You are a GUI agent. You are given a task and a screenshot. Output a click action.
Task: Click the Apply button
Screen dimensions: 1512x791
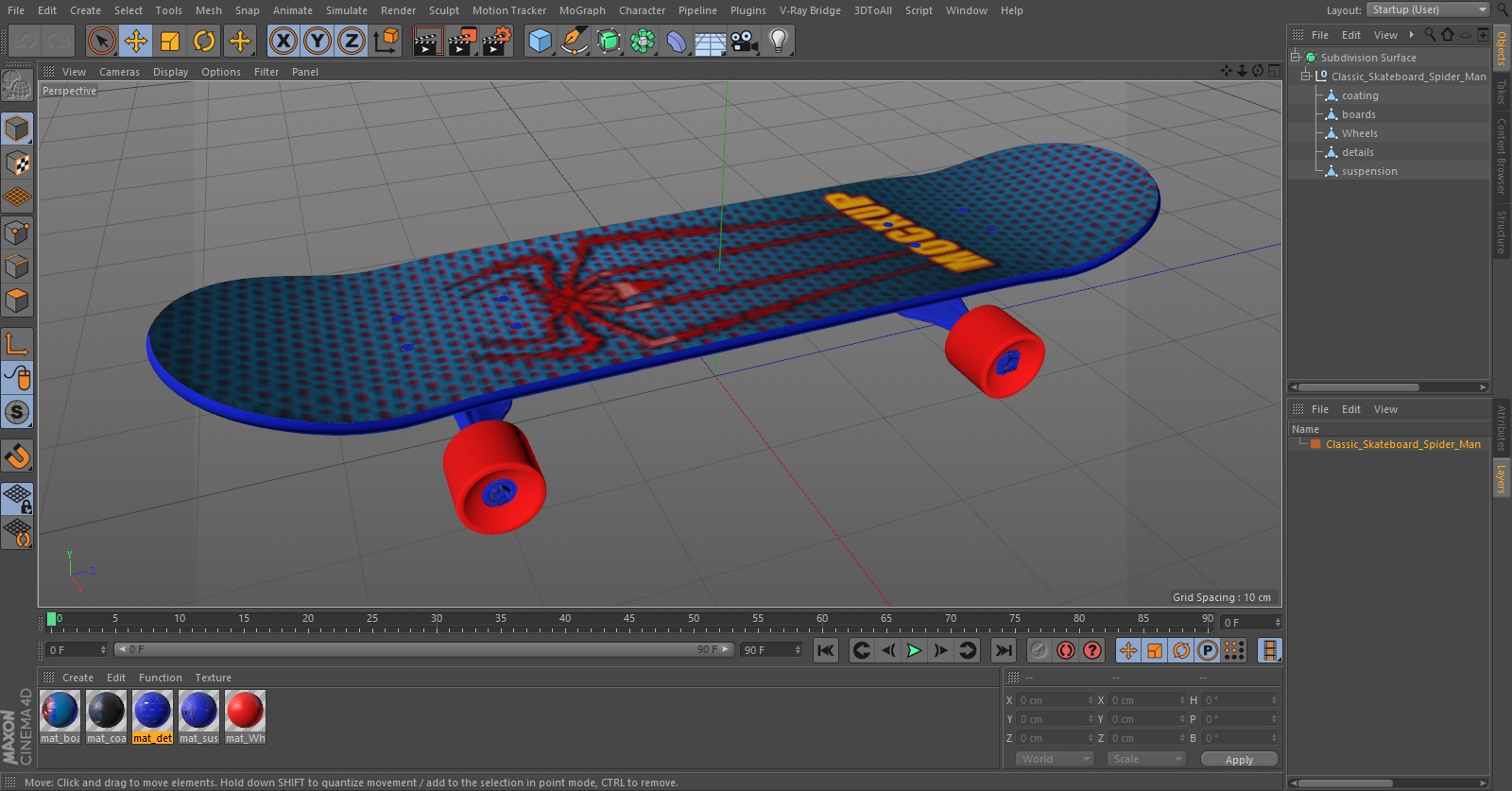coord(1239,759)
